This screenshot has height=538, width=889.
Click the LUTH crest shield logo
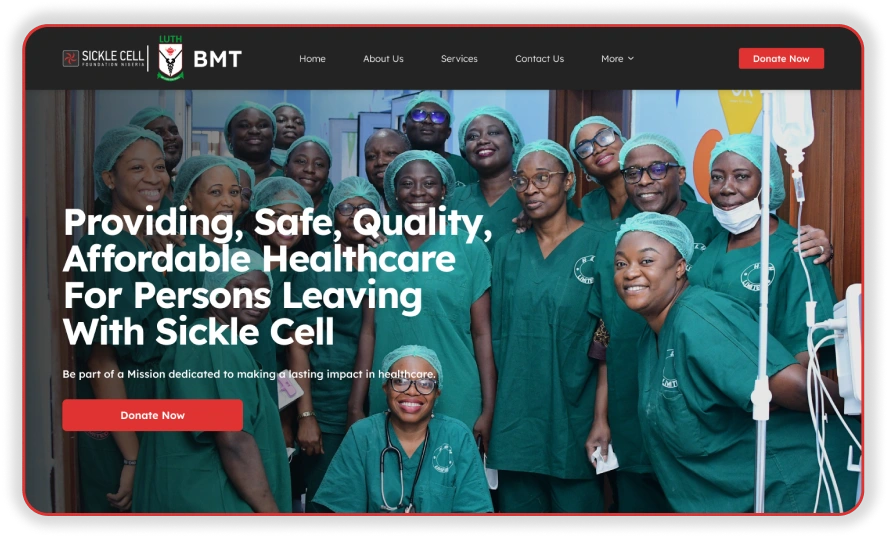coord(170,61)
